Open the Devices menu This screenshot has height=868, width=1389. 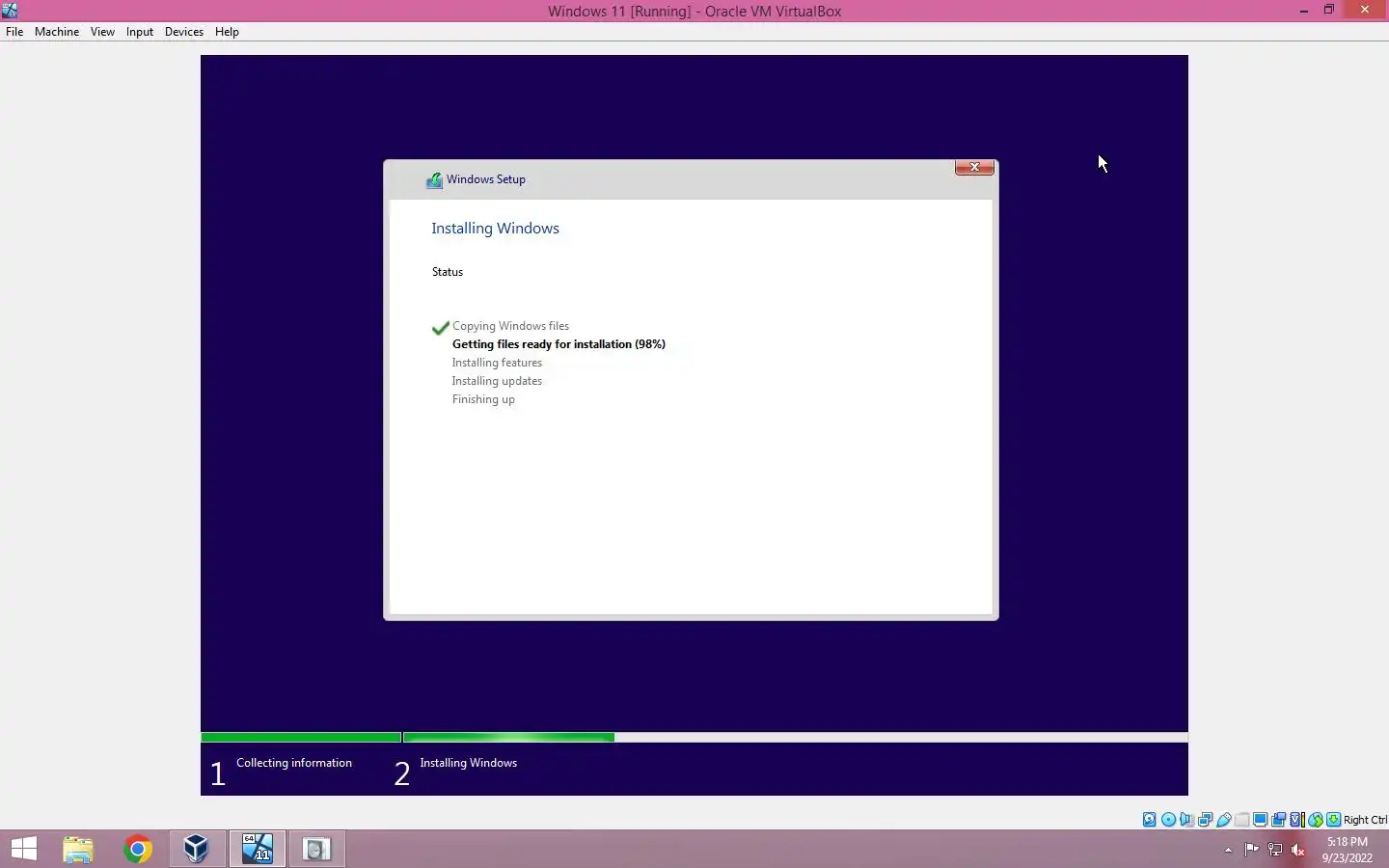(184, 32)
